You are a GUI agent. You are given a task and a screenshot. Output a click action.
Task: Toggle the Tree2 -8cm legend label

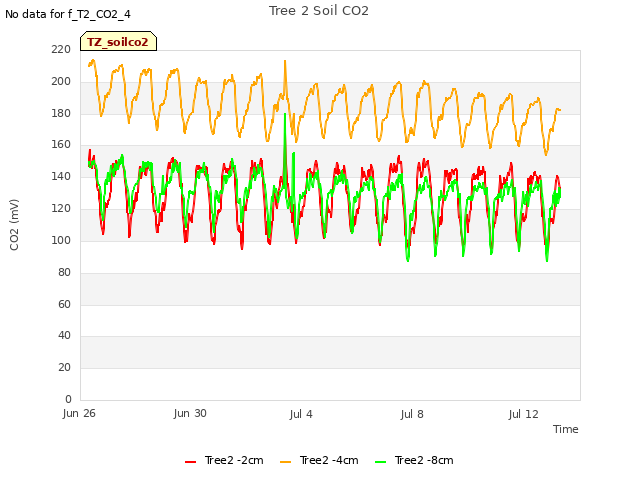(424, 460)
